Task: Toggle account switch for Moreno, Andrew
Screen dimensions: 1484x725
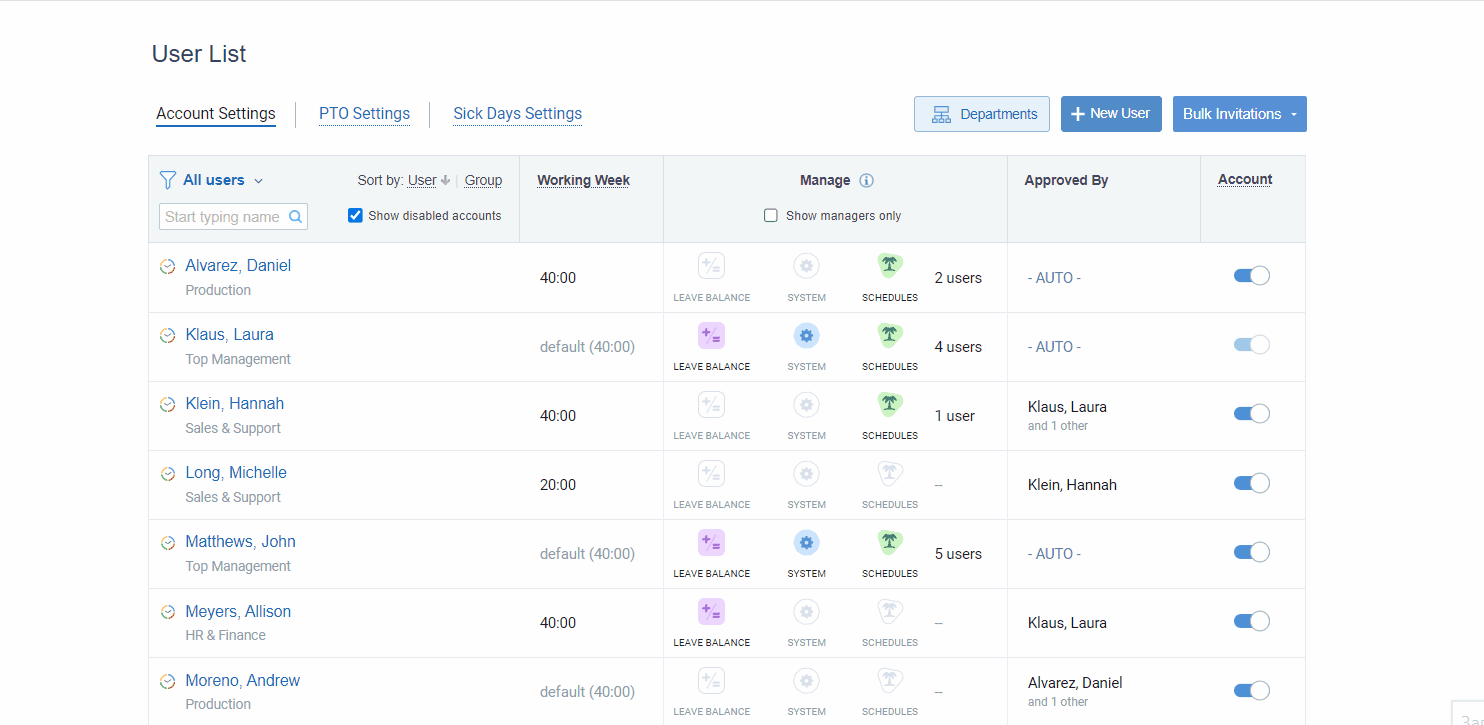Action: pyautogui.click(x=1252, y=690)
